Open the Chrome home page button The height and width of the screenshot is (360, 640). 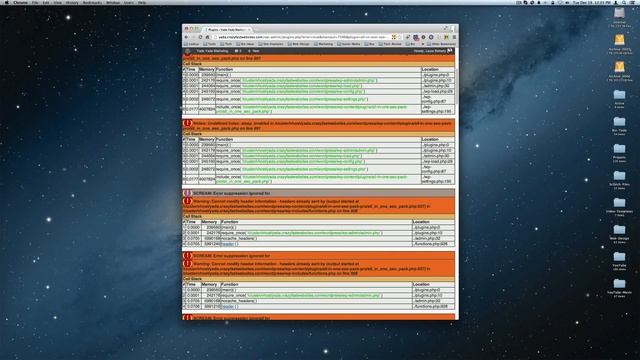tap(207, 37)
